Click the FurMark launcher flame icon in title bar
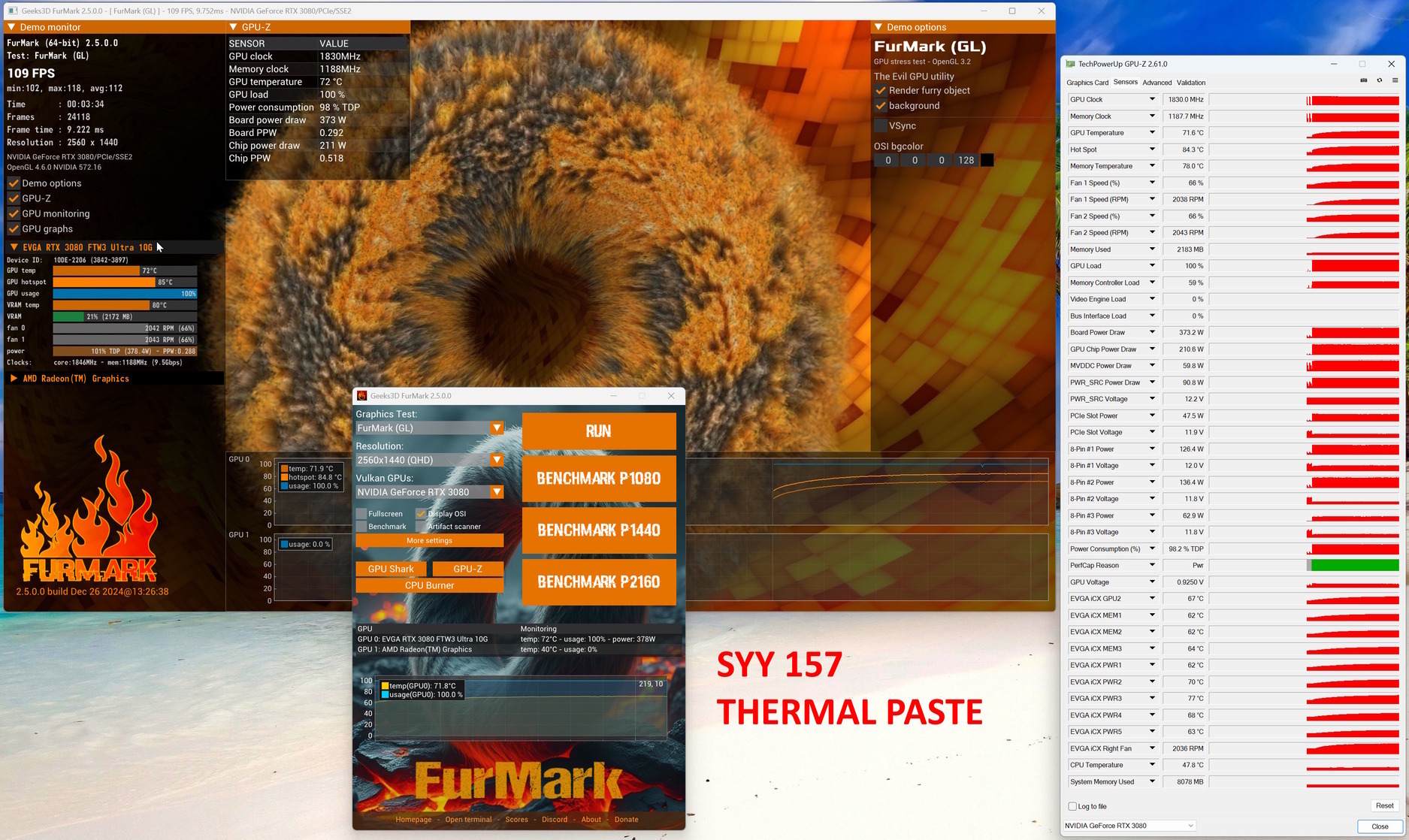This screenshot has height=840, width=1409. click(x=362, y=396)
